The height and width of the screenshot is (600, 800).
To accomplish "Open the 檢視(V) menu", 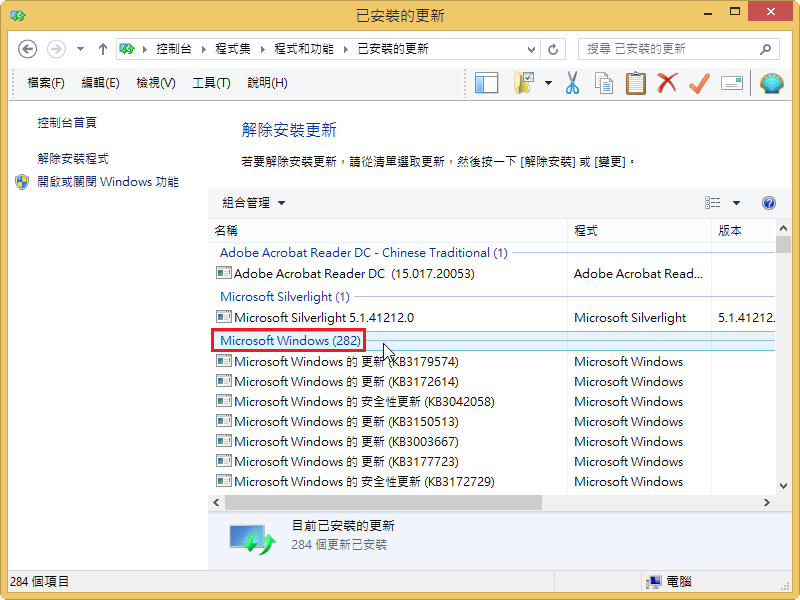I will [156, 83].
